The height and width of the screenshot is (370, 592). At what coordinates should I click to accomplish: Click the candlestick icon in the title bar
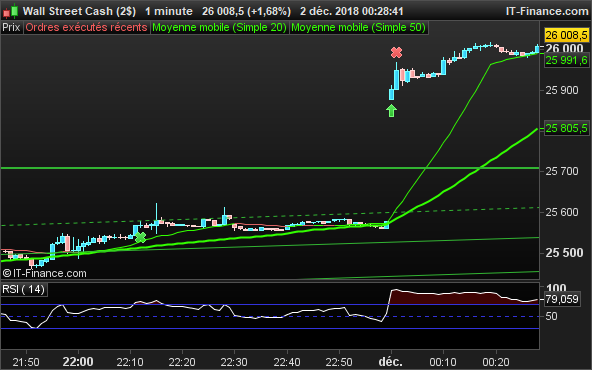click(x=11, y=11)
